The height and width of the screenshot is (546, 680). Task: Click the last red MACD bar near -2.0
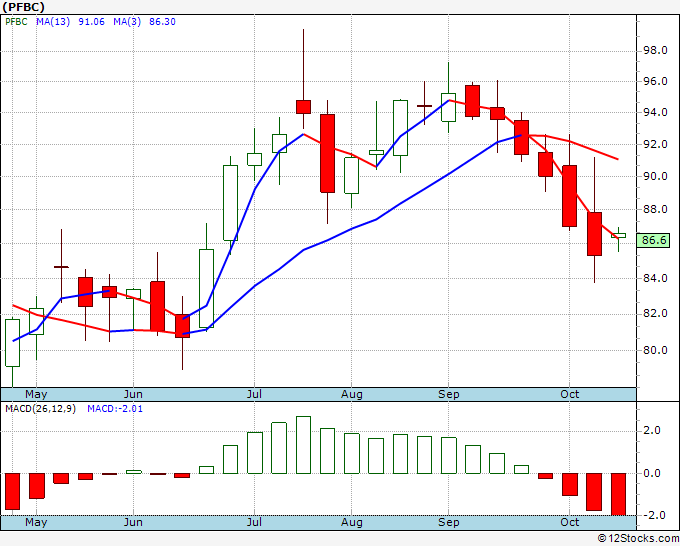tap(618, 494)
